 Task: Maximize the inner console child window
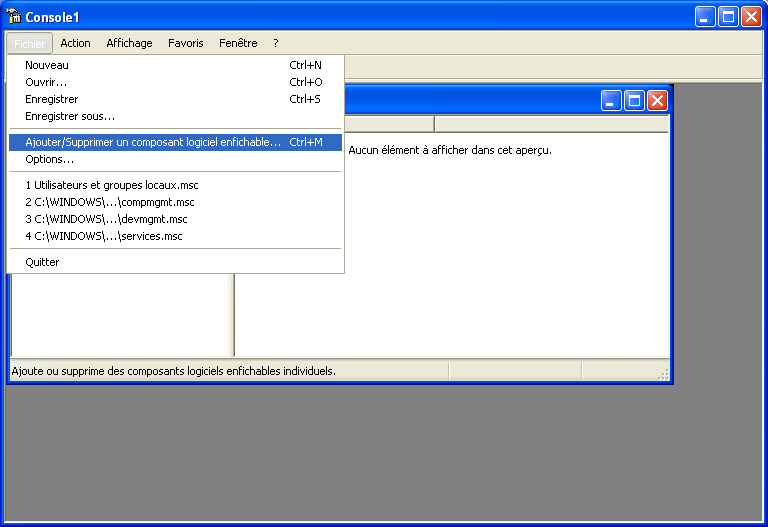(634, 101)
